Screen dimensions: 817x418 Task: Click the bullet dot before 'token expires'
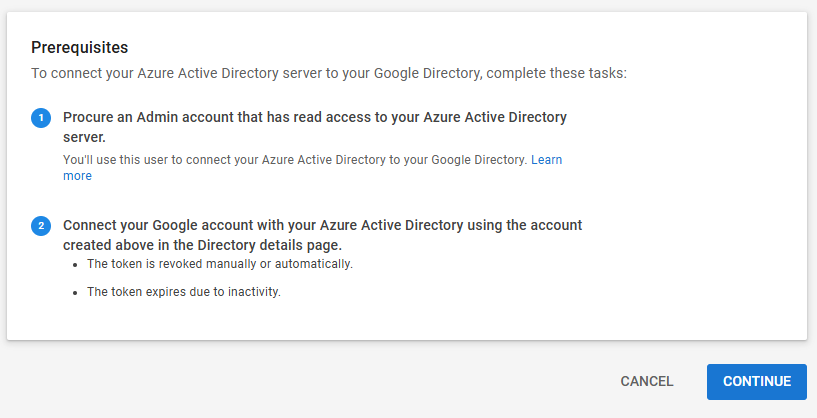[x=75, y=293]
